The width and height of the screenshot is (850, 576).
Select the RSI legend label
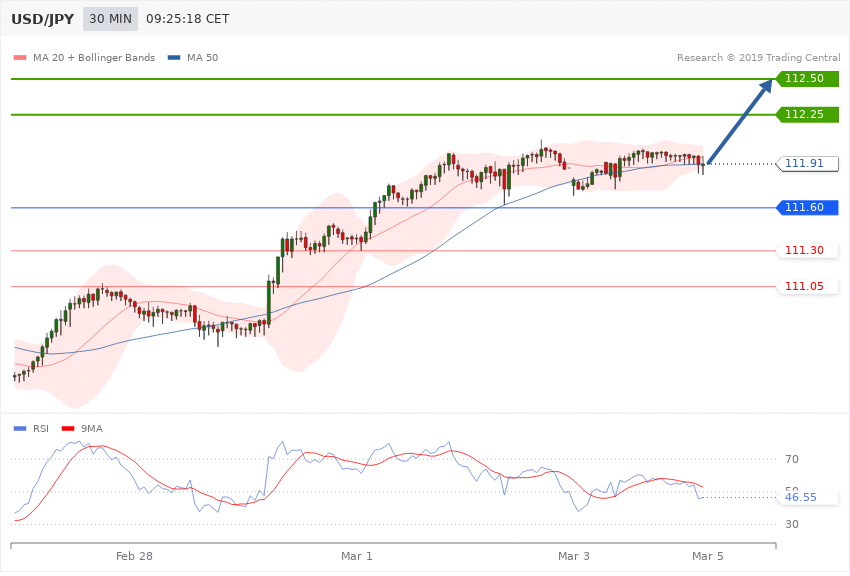click(41, 429)
